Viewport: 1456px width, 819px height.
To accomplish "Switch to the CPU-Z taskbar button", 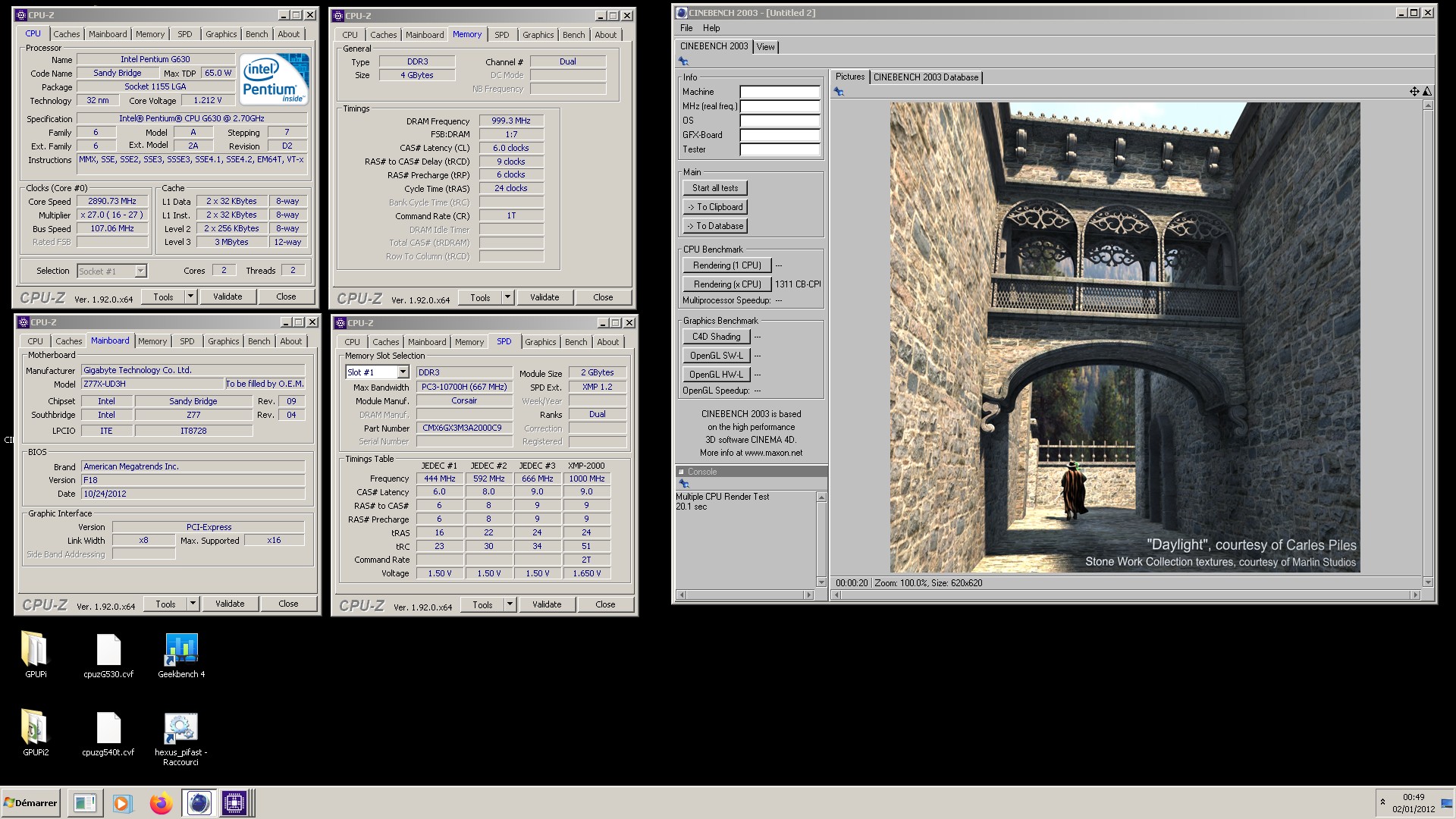I will (x=234, y=803).
